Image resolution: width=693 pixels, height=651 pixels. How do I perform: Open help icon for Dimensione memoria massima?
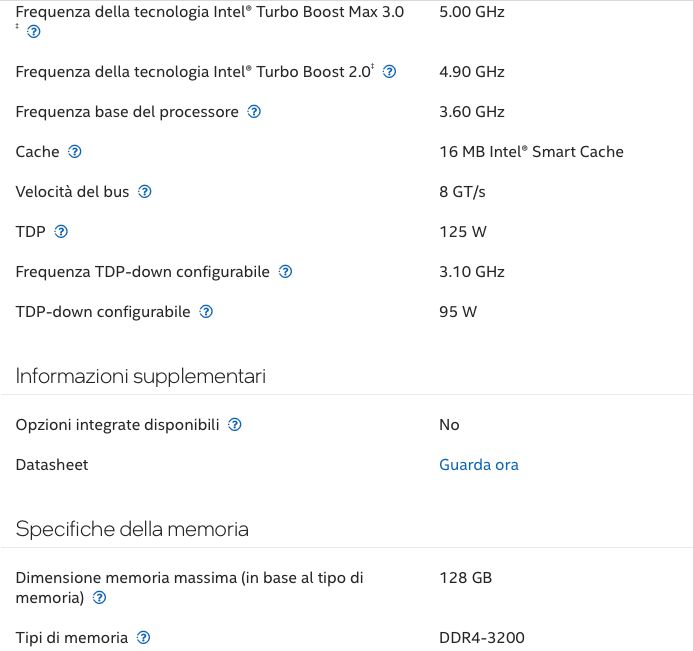pos(99,598)
